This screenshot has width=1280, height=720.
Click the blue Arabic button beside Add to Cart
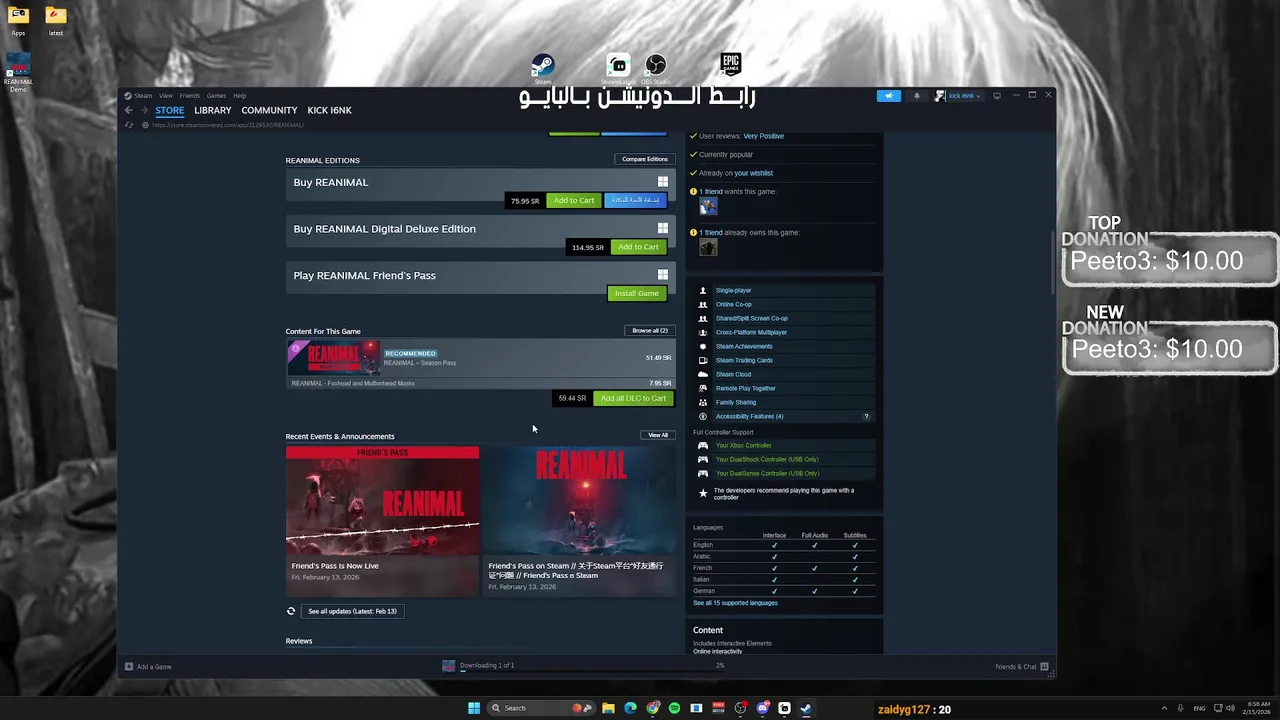click(x=635, y=200)
